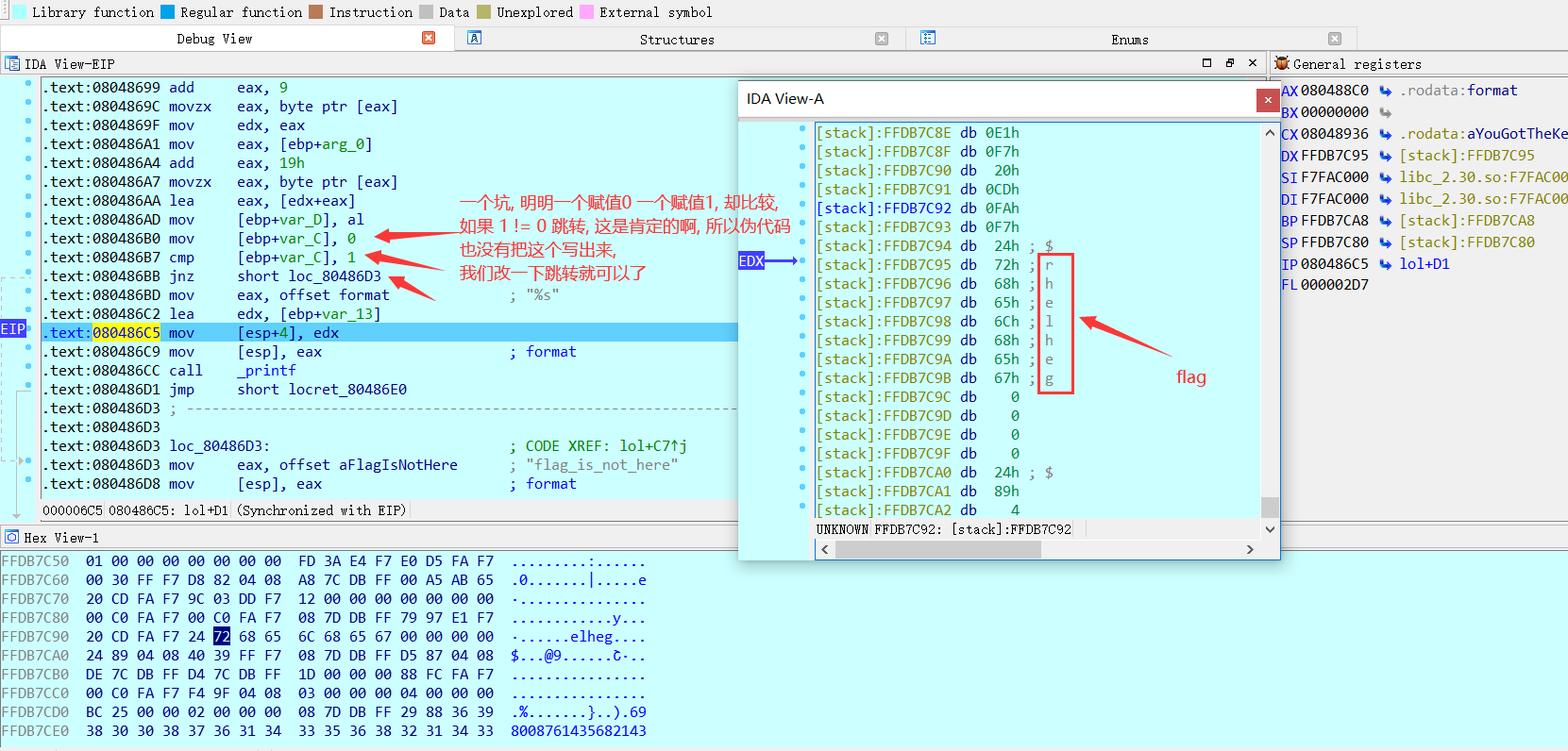Follow the ESP register jump arrow

(x=1386, y=242)
